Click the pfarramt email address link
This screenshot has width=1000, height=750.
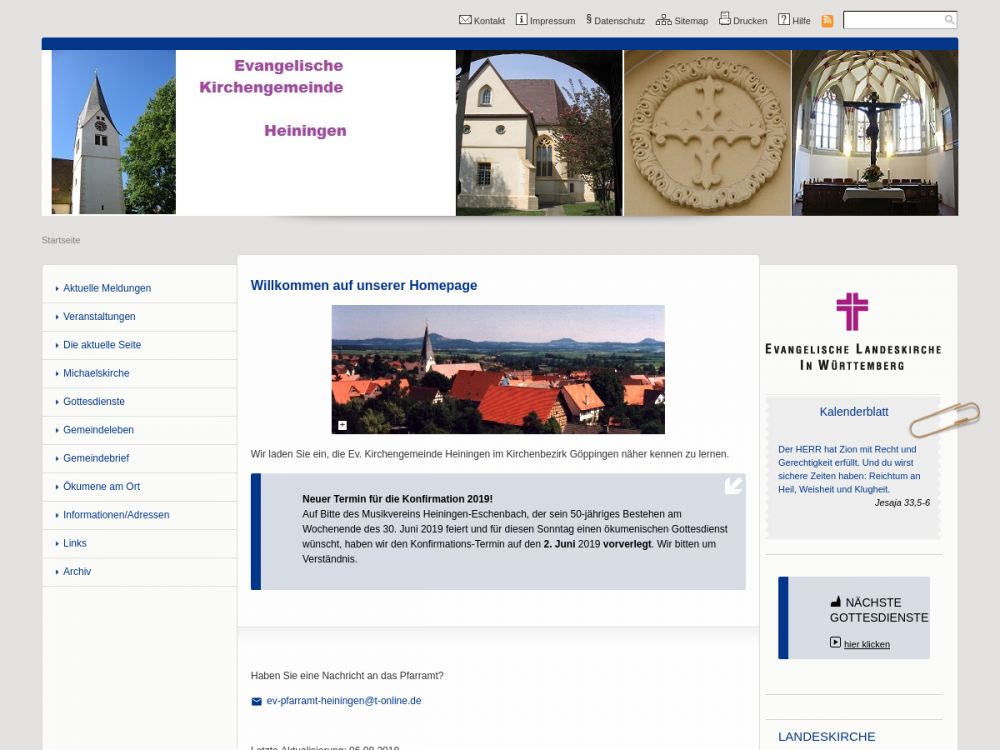click(343, 701)
